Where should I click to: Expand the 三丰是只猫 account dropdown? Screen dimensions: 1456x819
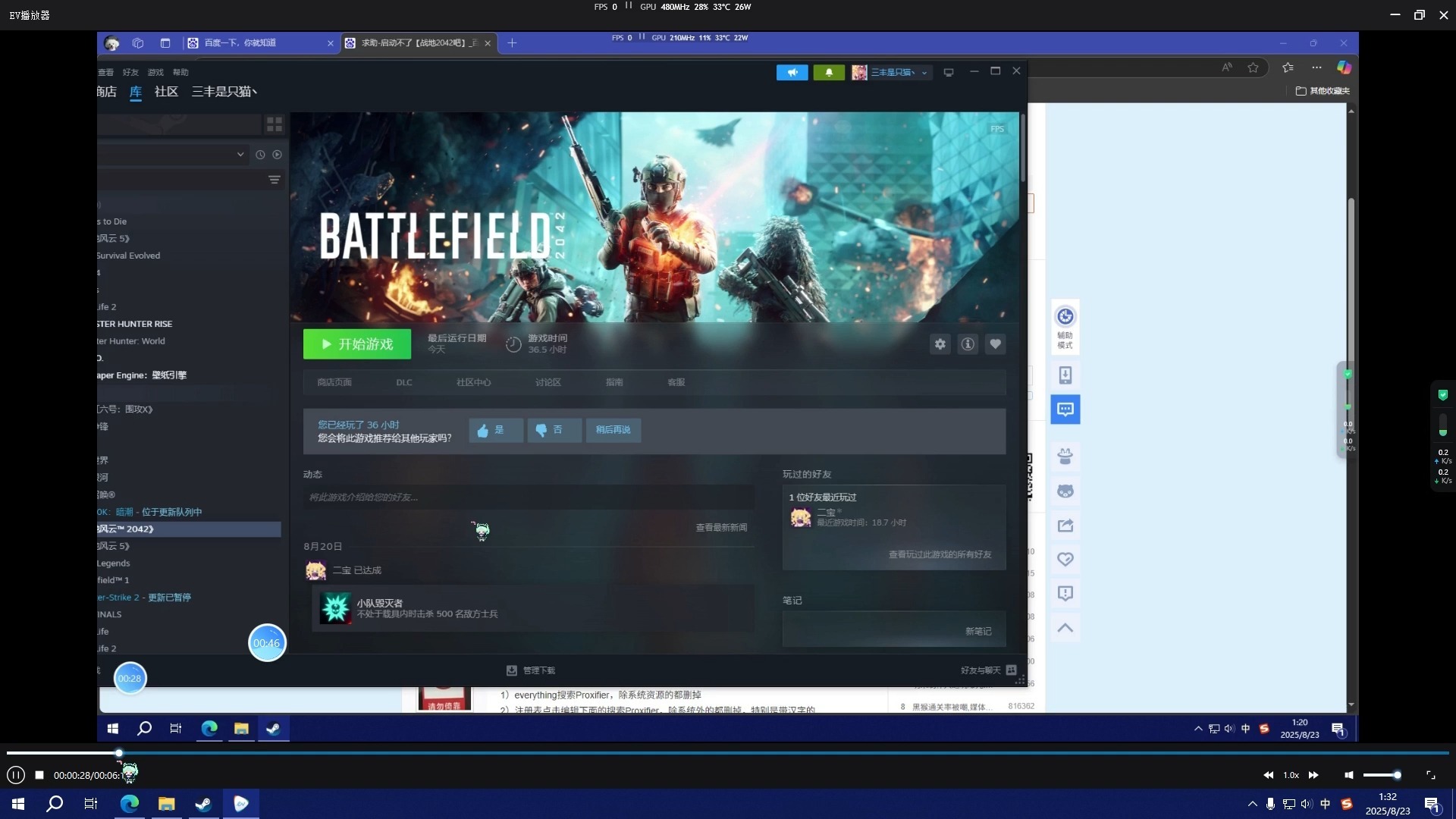(891, 72)
